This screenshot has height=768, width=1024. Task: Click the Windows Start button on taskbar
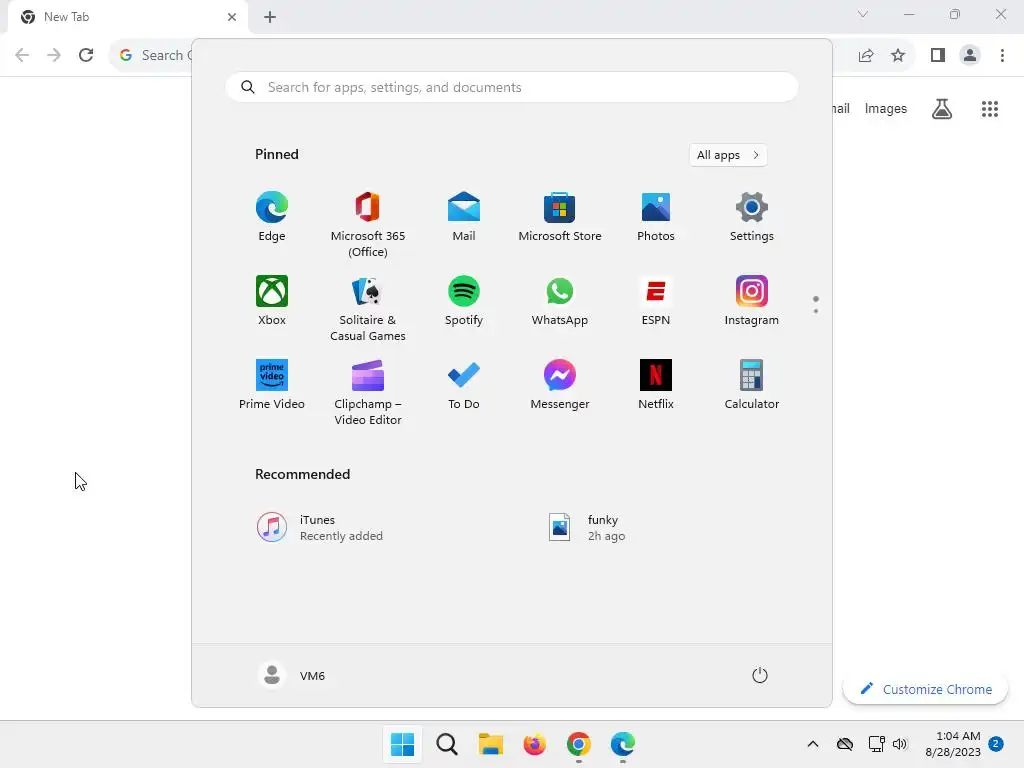point(402,744)
